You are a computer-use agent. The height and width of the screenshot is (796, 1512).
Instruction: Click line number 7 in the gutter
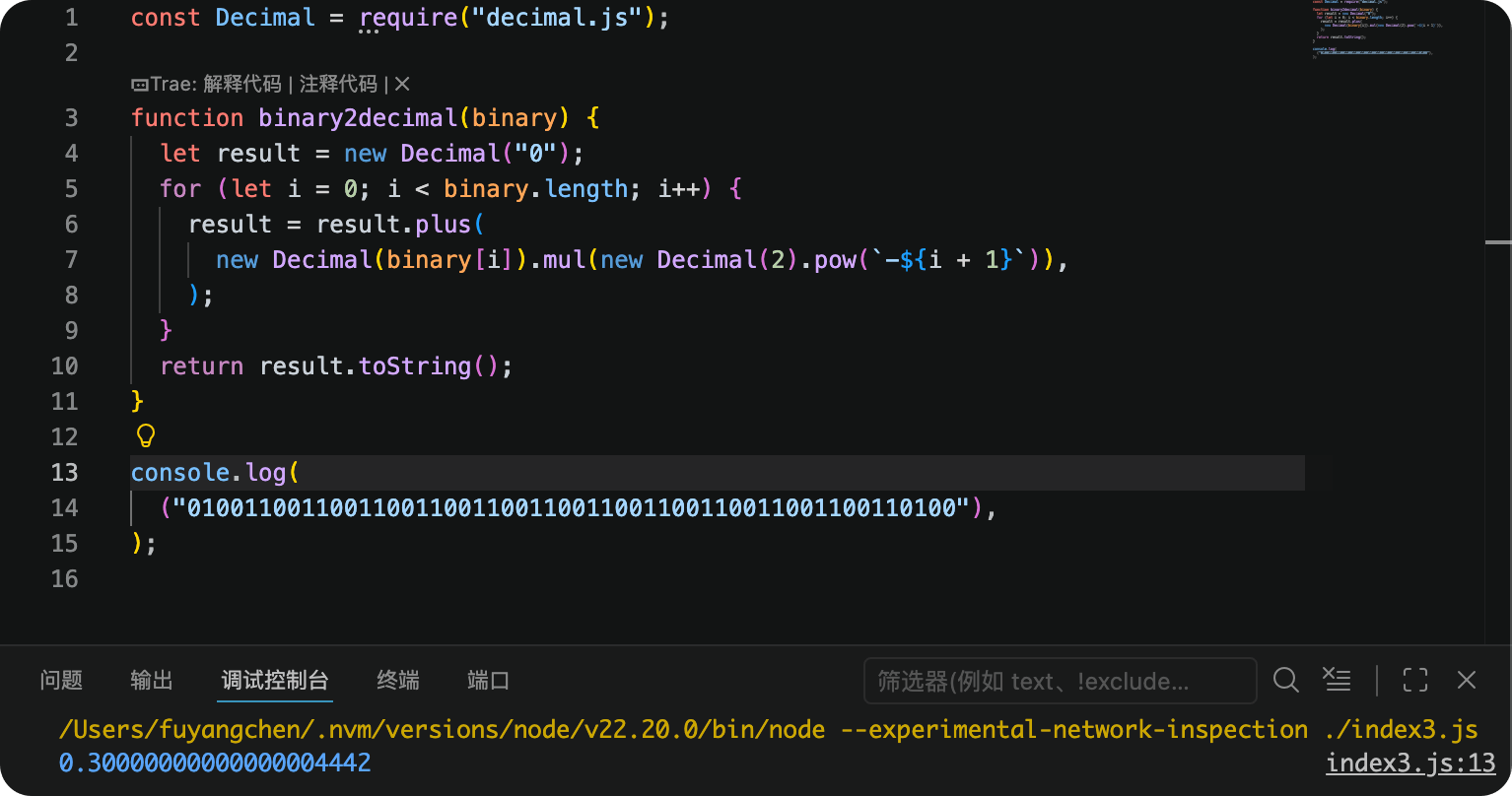[x=71, y=260]
